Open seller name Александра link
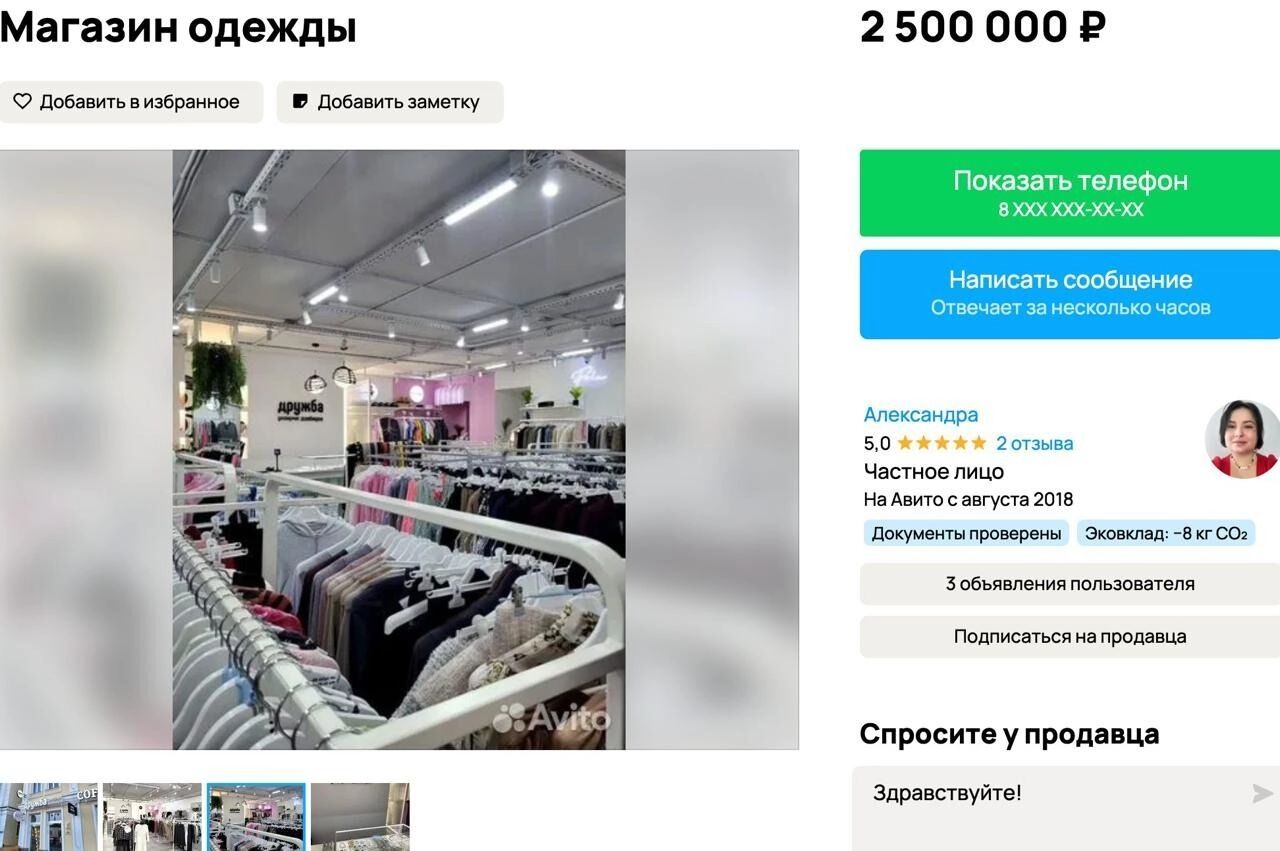Image resolution: width=1280 pixels, height=851 pixels. click(921, 414)
